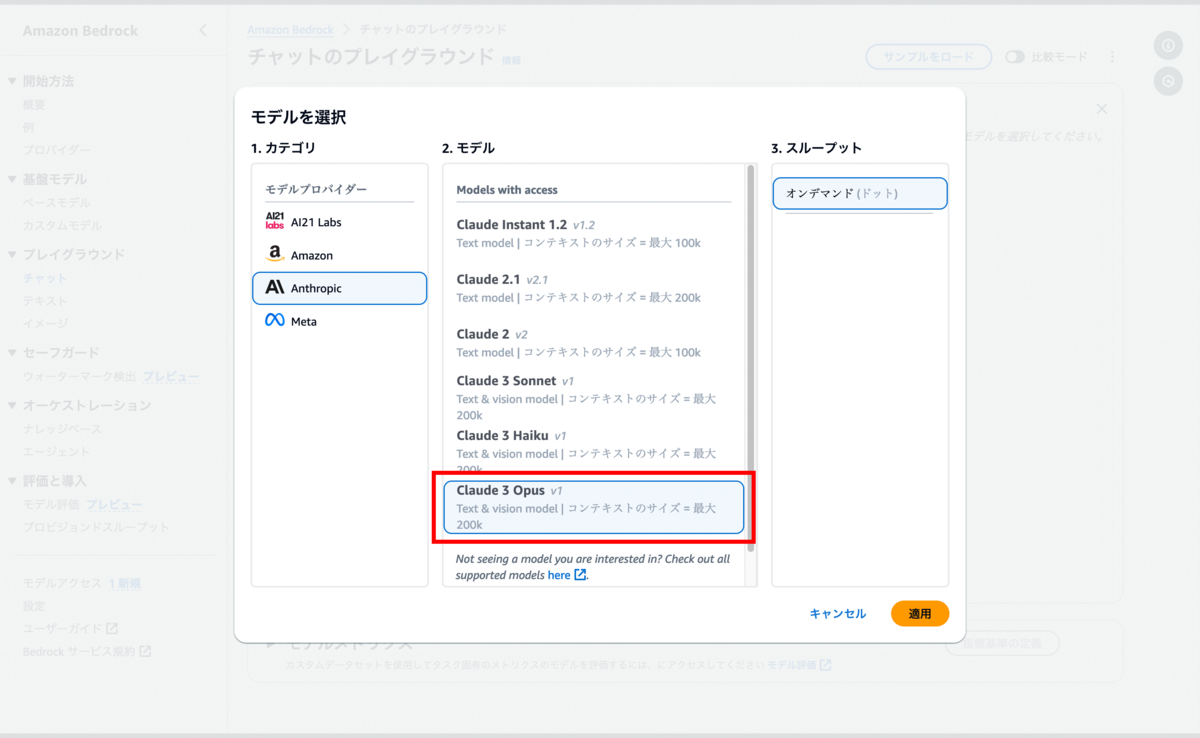The image size is (1200, 738).
Task: Open ナレッジベース in sidebar
Action: (62, 429)
